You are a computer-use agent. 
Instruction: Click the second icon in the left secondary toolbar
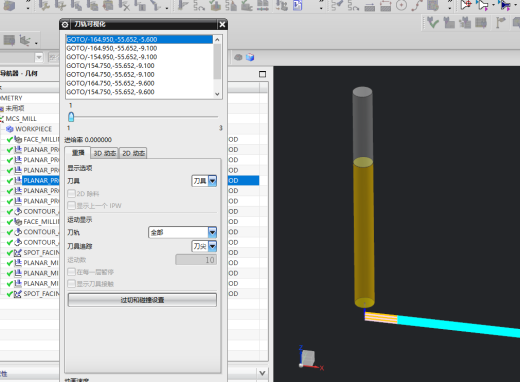click(x=25, y=40)
